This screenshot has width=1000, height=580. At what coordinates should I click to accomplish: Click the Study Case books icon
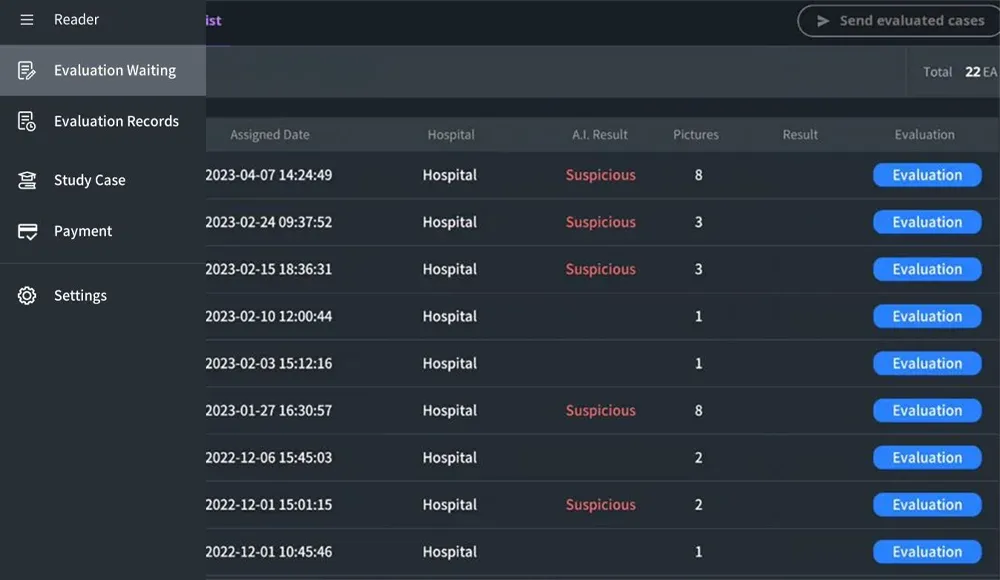27,181
